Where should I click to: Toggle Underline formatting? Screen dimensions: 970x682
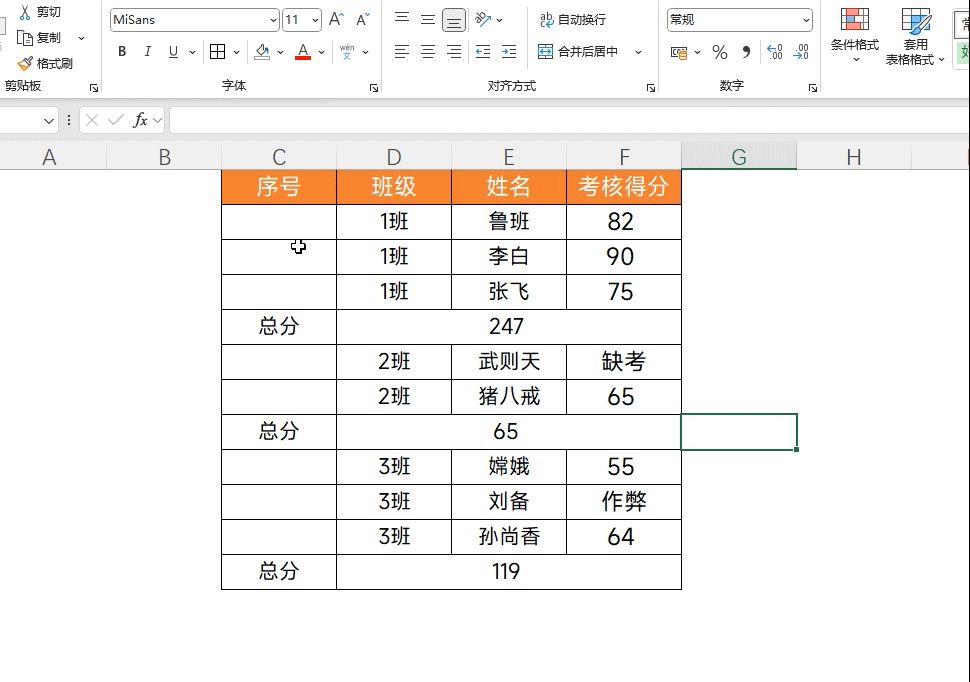coord(173,52)
